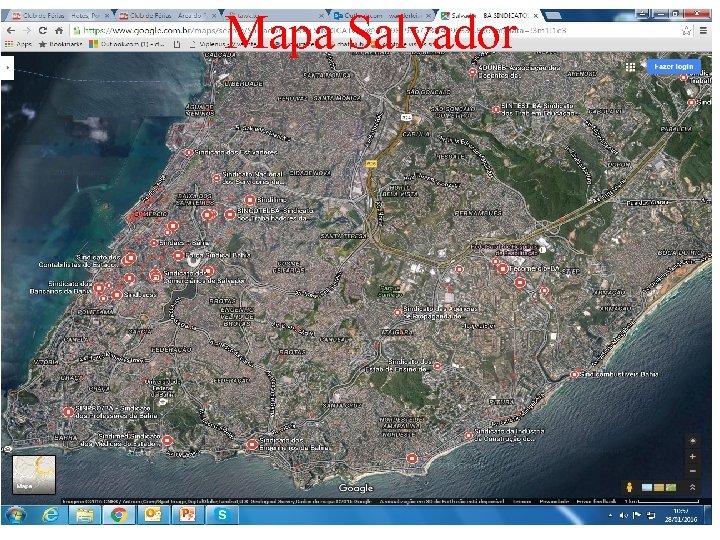
Task: Zoom out with the minus button
Action: tap(692, 471)
